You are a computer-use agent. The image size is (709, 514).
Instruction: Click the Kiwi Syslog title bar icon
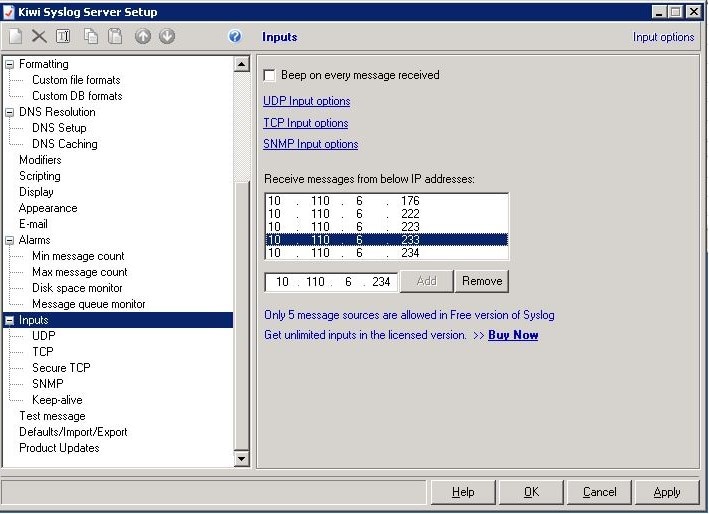click(9, 12)
